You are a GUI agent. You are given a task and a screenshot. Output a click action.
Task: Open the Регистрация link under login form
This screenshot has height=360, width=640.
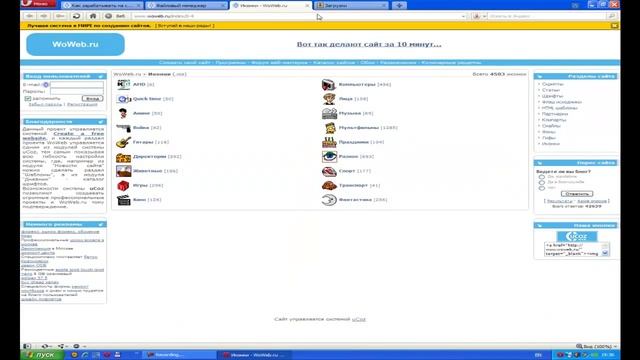pyautogui.click(x=82, y=104)
